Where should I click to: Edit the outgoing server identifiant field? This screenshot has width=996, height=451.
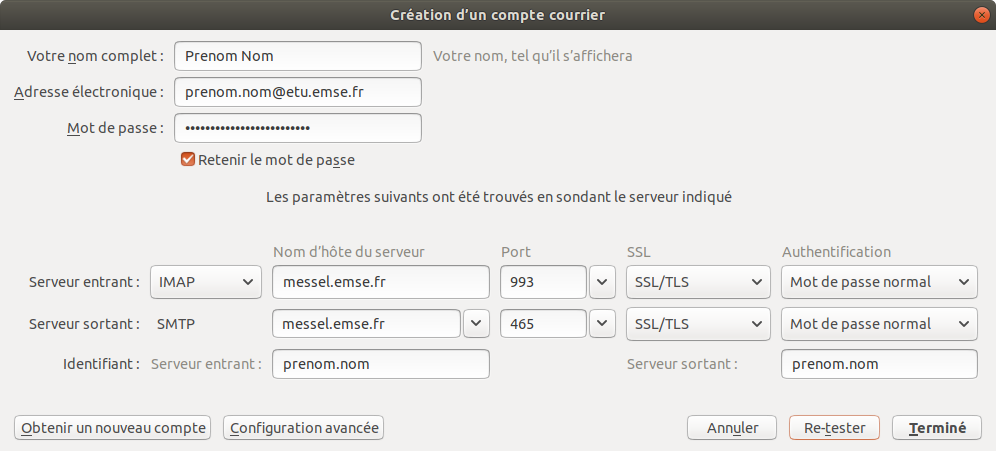(x=878, y=364)
